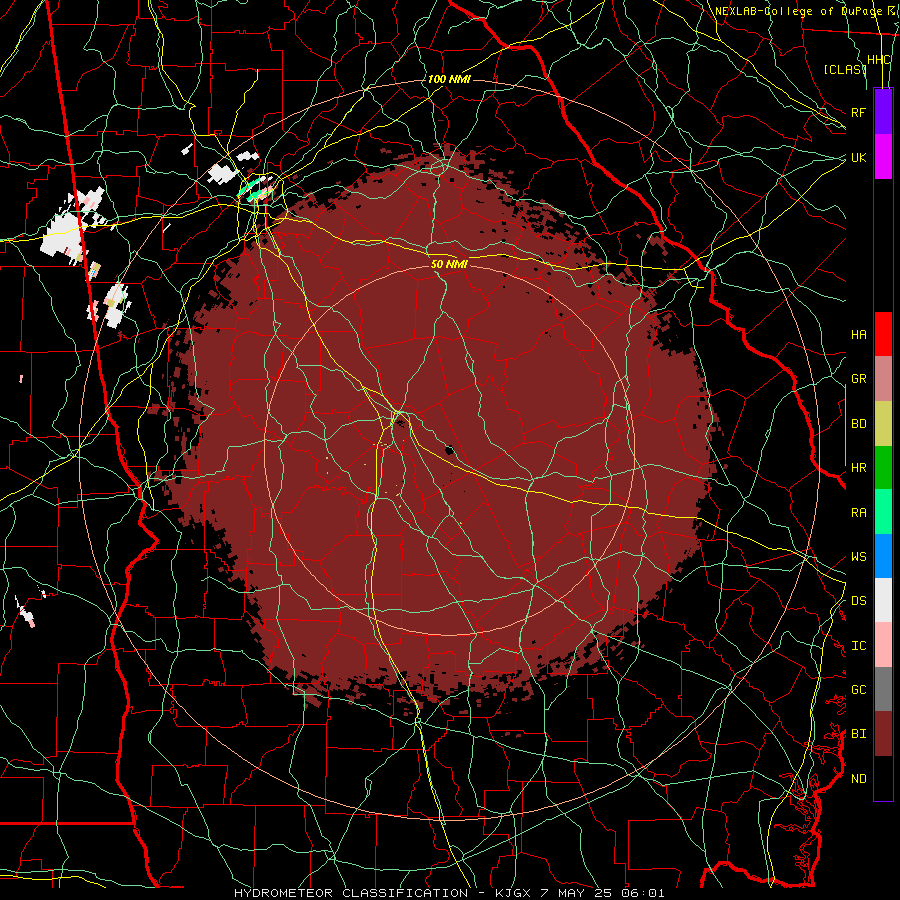Image resolution: width=900 pixels, height=900 pixels.
Task: Click the black ND legend swatch
Action: click(883, 778)
